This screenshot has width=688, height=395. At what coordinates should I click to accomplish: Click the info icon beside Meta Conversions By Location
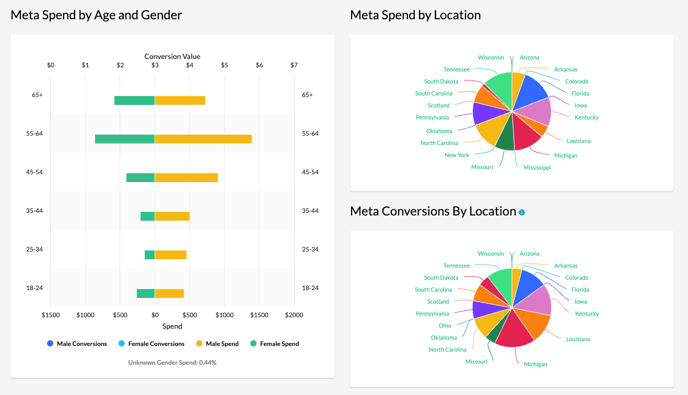522,212
